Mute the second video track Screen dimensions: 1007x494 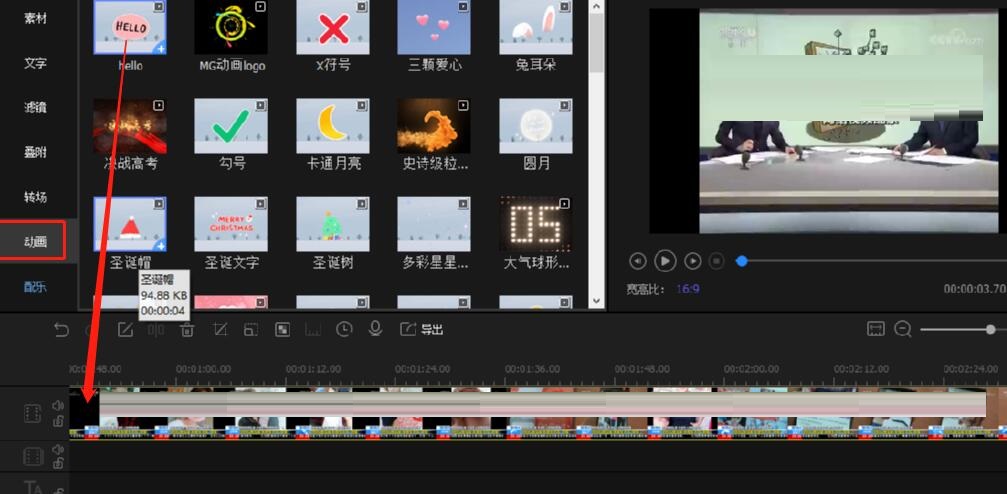[58, 450]
